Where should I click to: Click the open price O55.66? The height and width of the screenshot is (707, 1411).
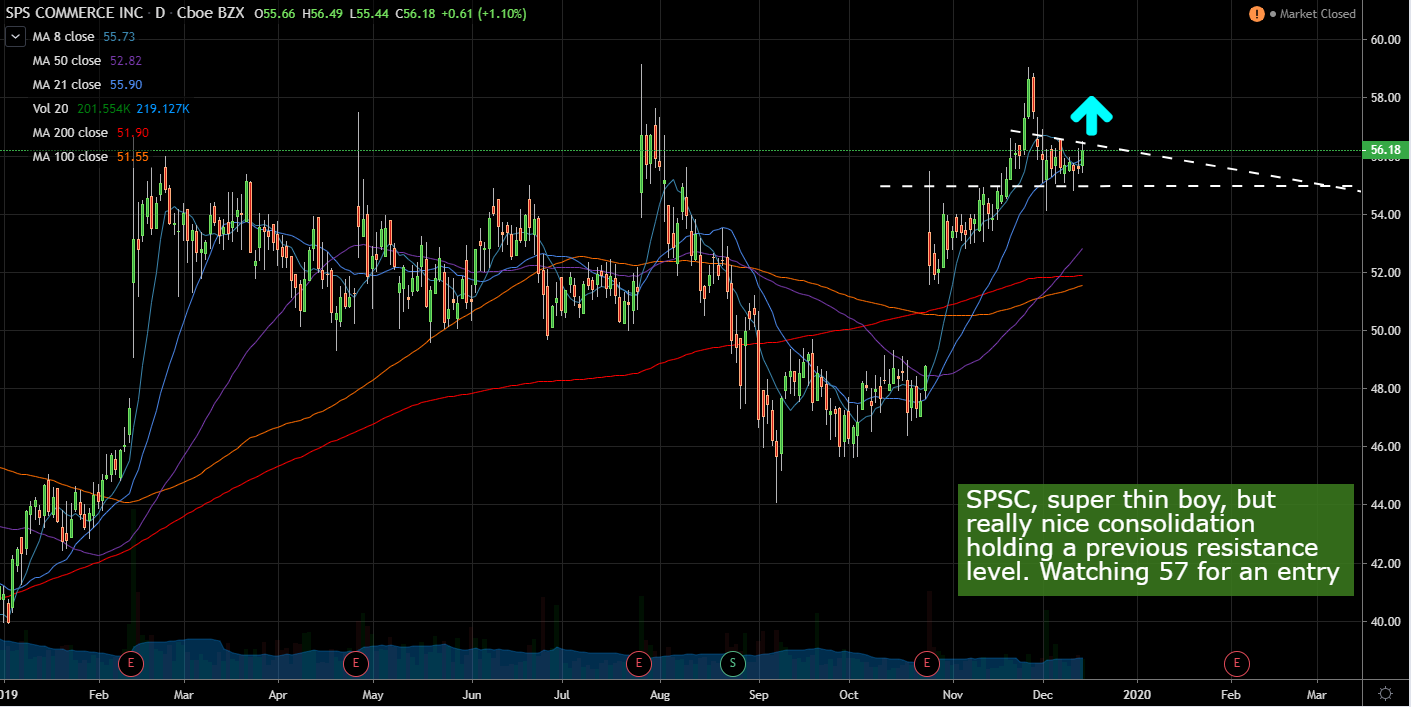(274, 14)
